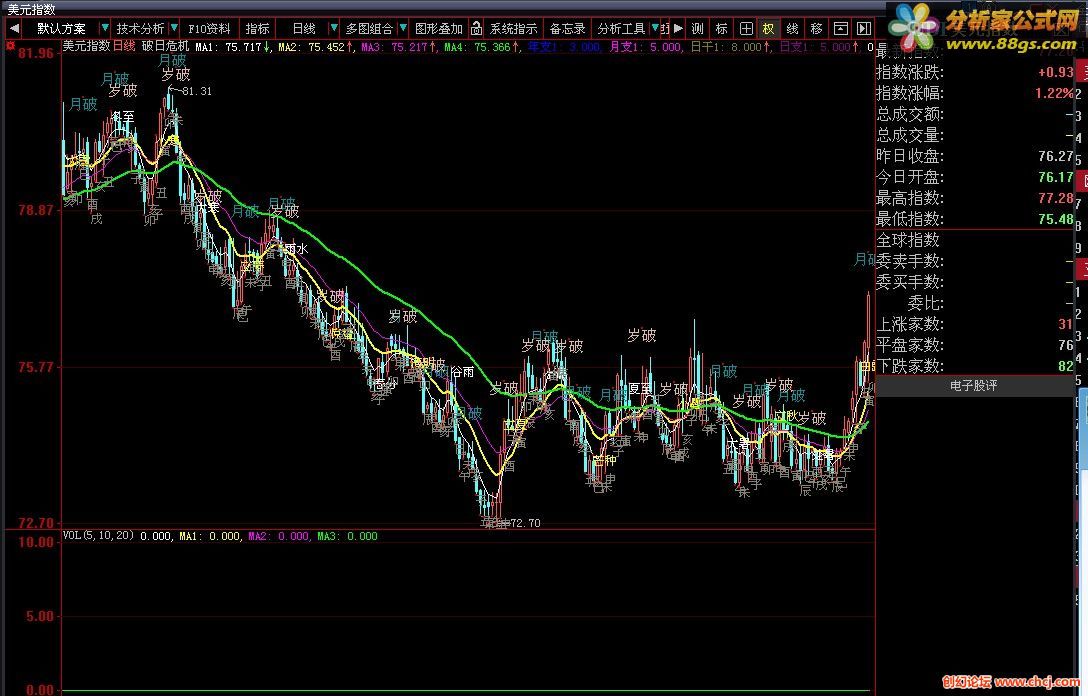1088x696 pixels.
Task: Open 分析工具 analysis tools
Action: point(621,28)
